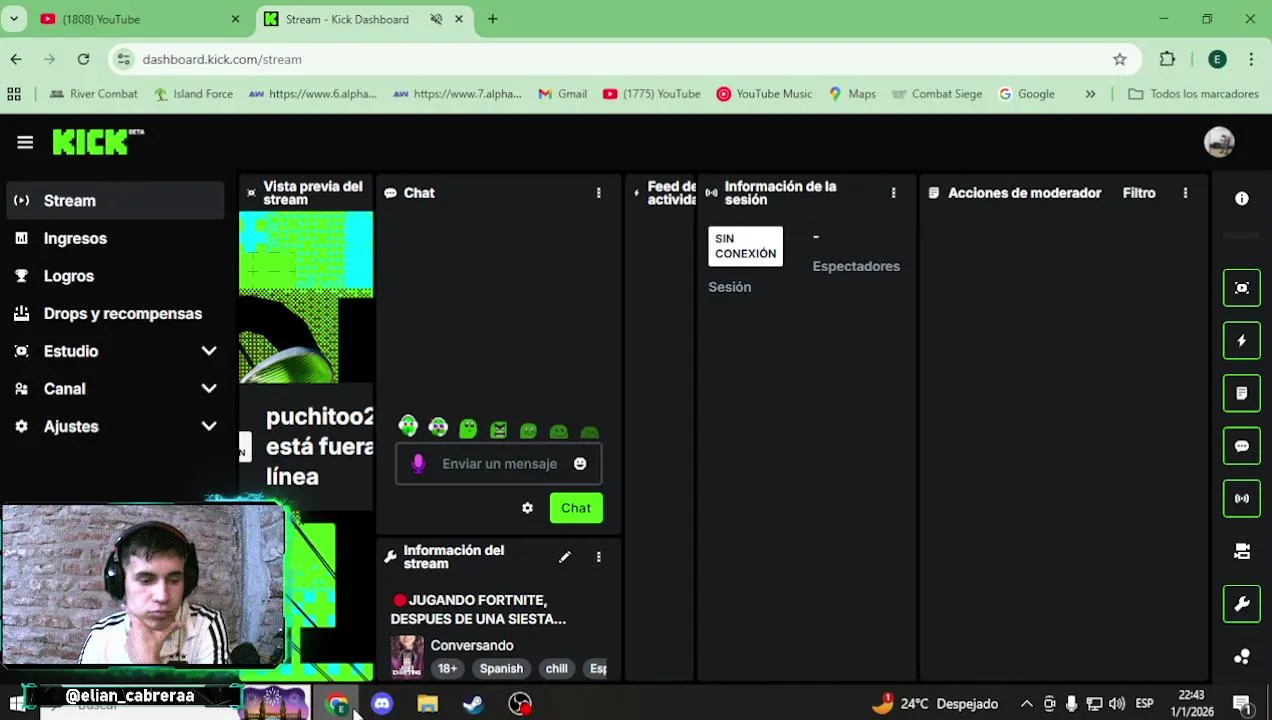Toggle the chat panel (speech bubble icon)
Image resolution: width=1272 pixels, height=720 pixels.
coord(1242,446)
